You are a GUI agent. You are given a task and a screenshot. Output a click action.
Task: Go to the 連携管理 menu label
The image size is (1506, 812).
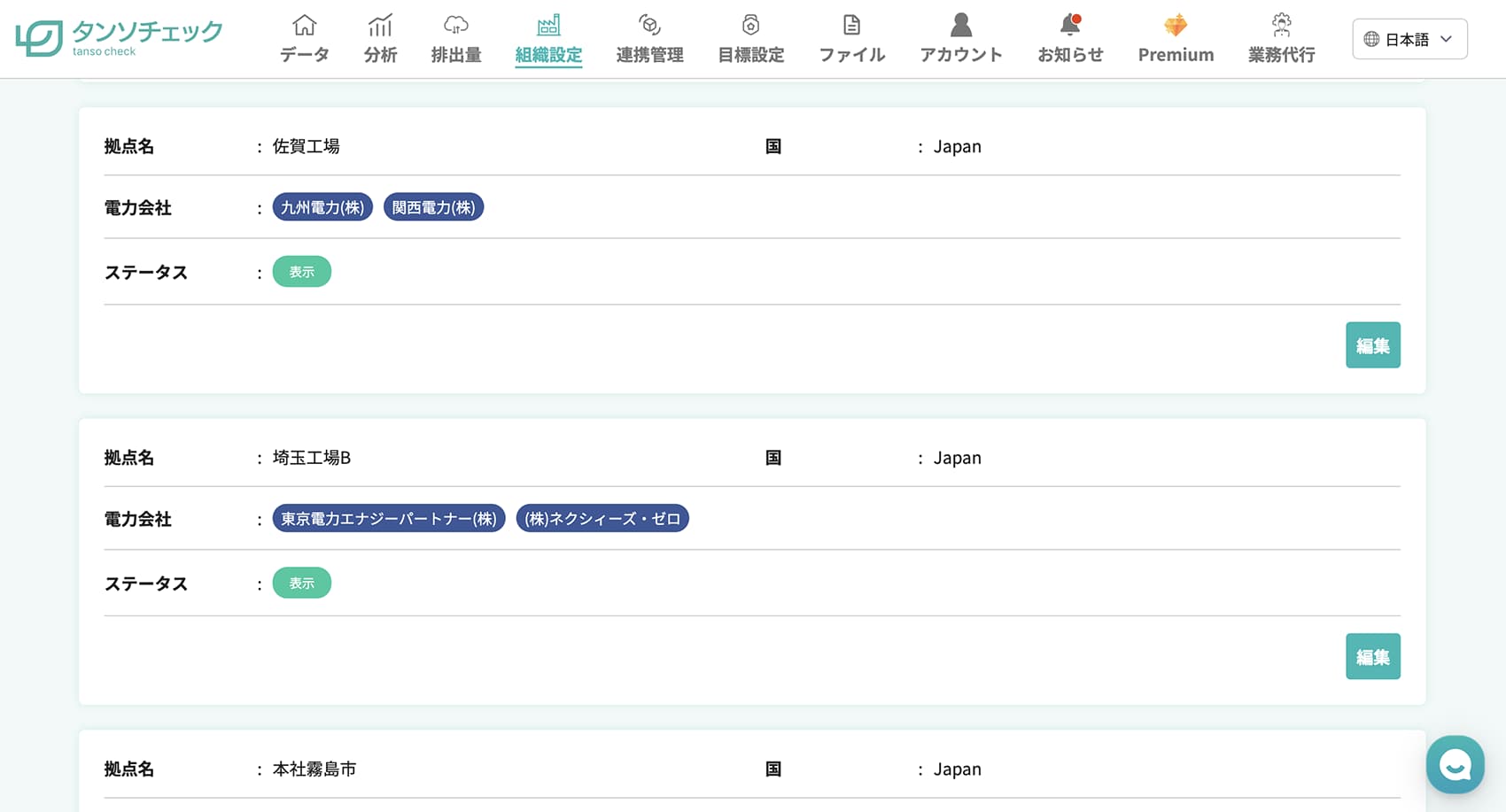point(649,55)
